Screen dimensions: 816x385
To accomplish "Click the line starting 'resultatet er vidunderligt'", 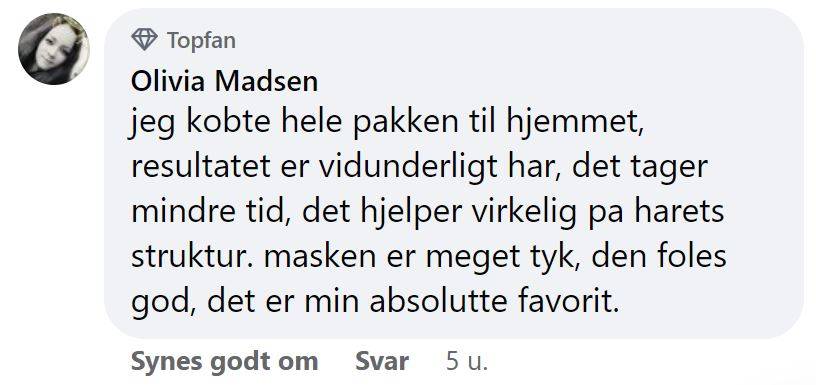I will coord(419,169).
